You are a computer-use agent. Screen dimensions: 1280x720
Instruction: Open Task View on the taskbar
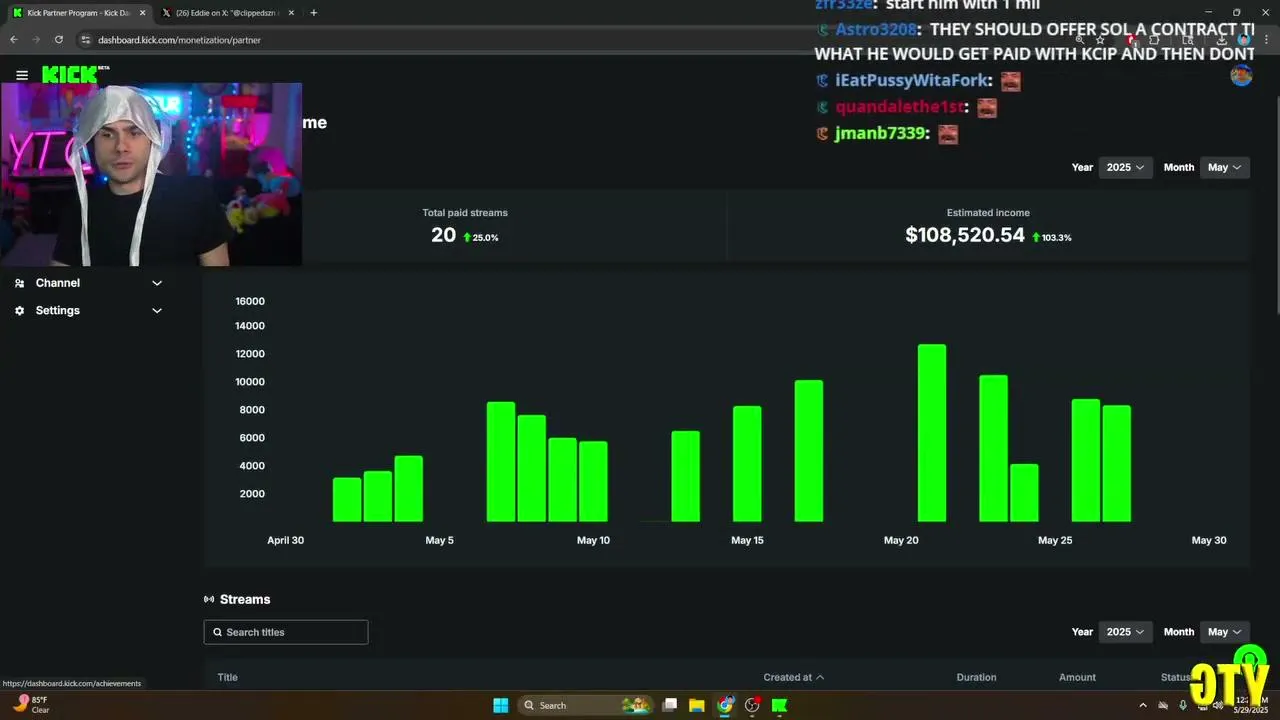[670, 705]
